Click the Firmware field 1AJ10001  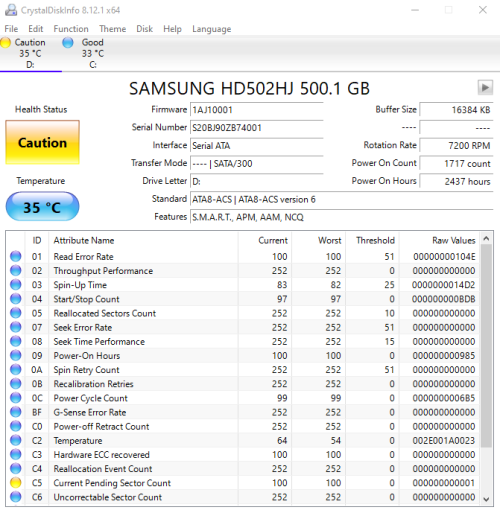257,110
